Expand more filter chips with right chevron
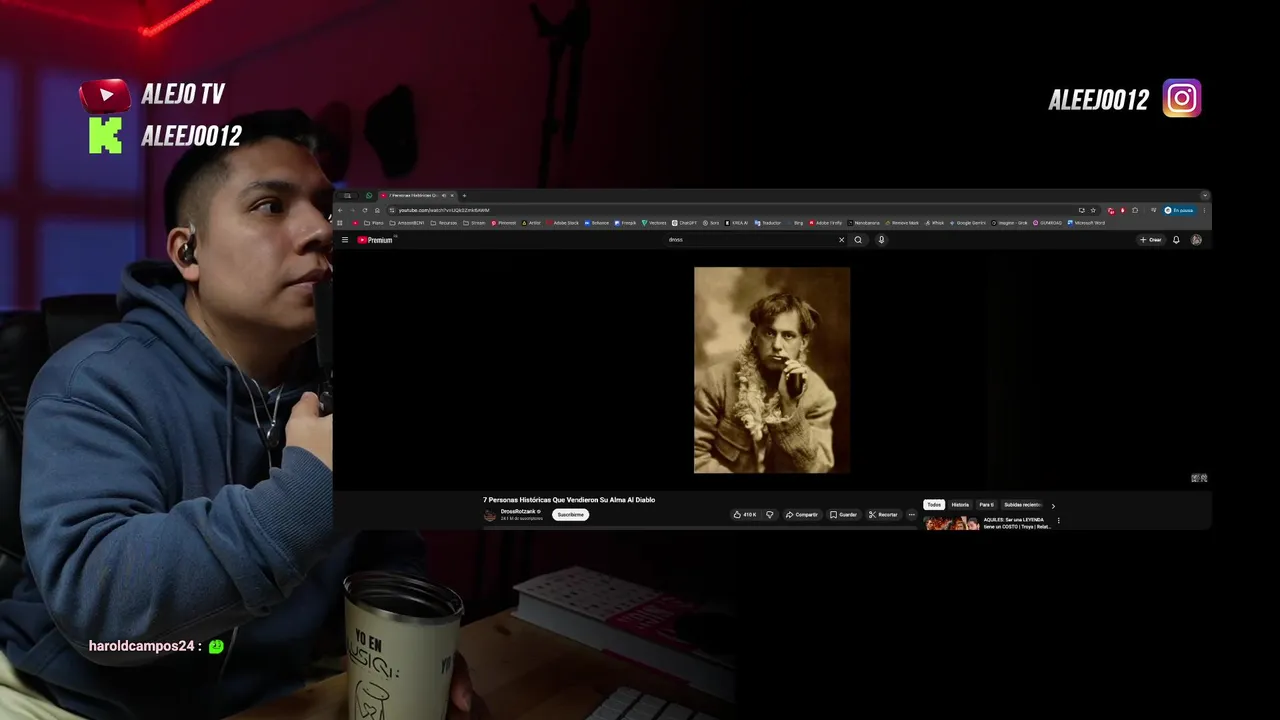 [1053, 506]
